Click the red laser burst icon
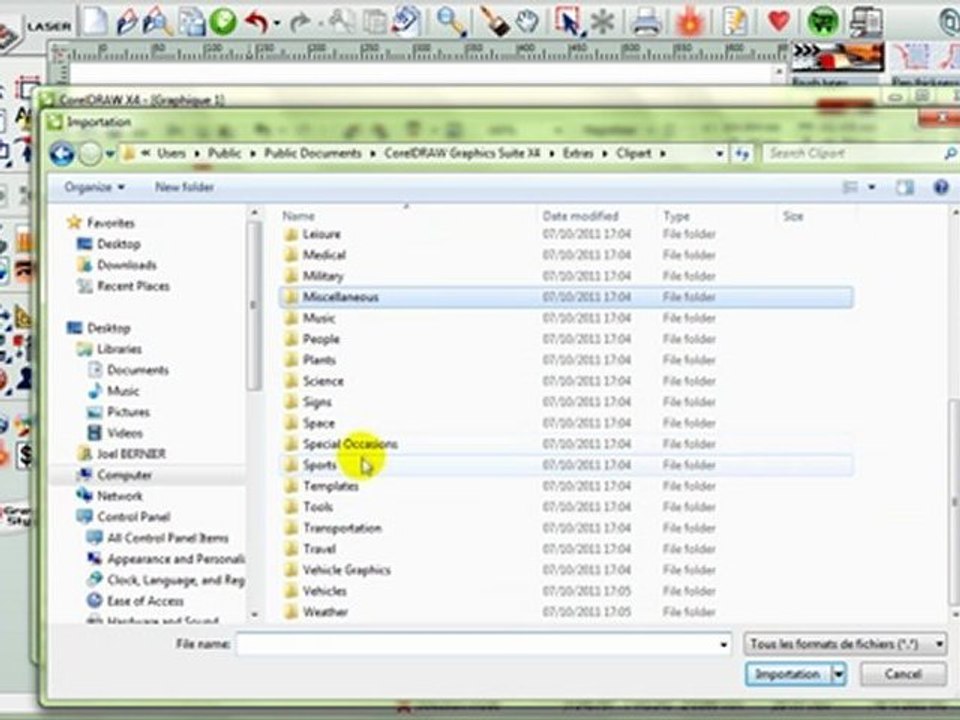The width and height of the screenshot is (960, 720). pos(690,23)
